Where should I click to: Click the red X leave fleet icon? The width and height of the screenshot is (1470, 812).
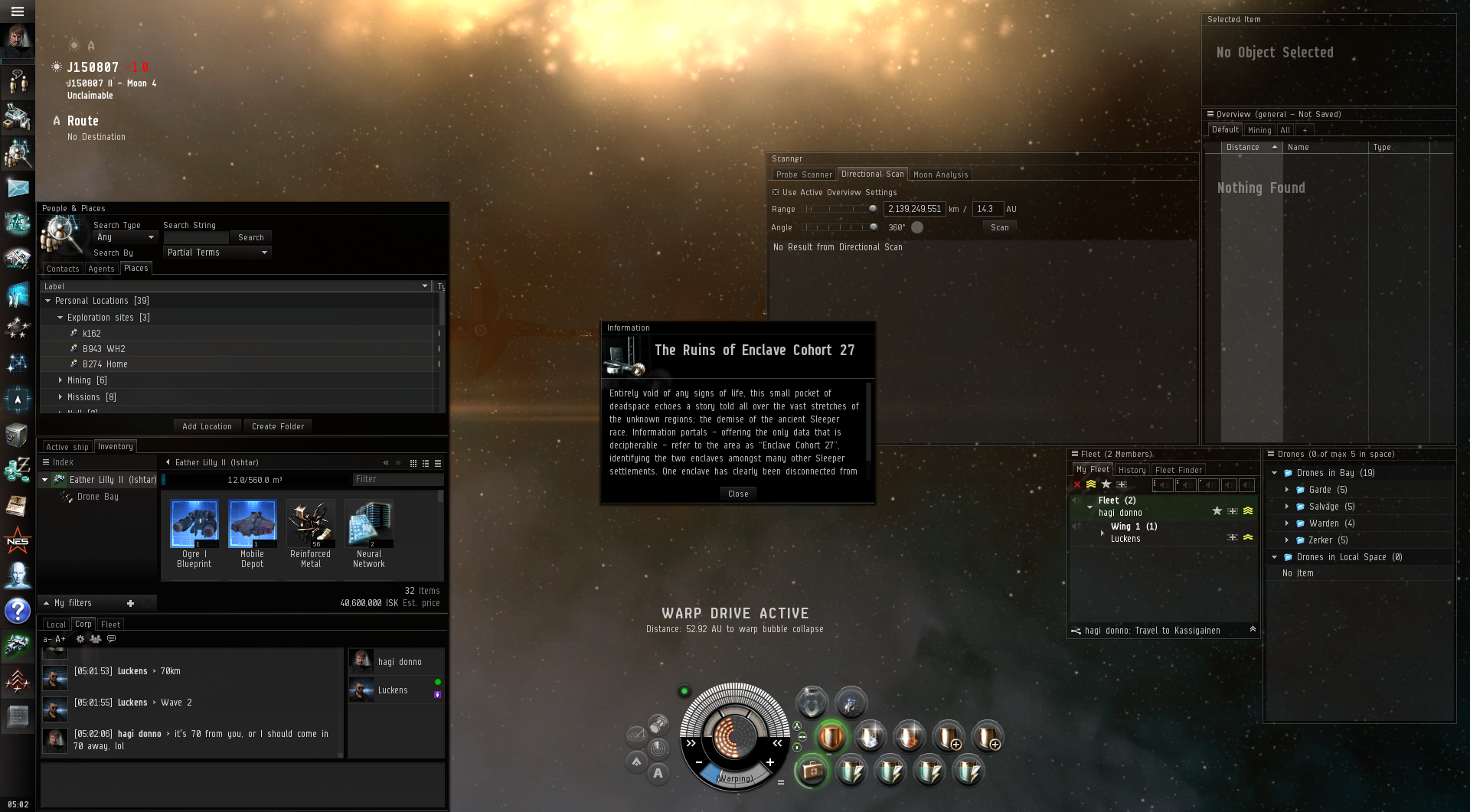click(x=1077, y=484)
